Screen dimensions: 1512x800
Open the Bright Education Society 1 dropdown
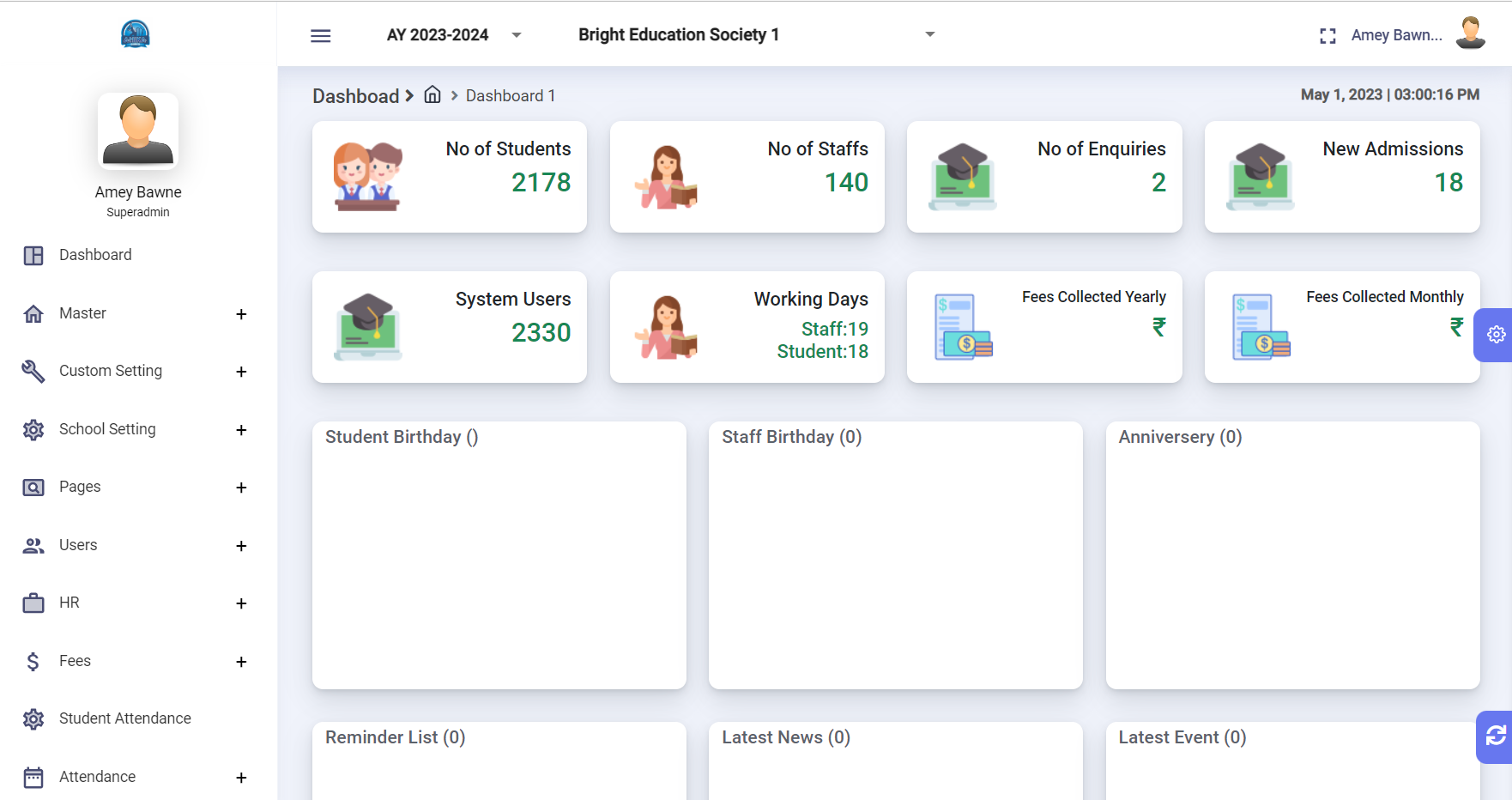[755, 35]
